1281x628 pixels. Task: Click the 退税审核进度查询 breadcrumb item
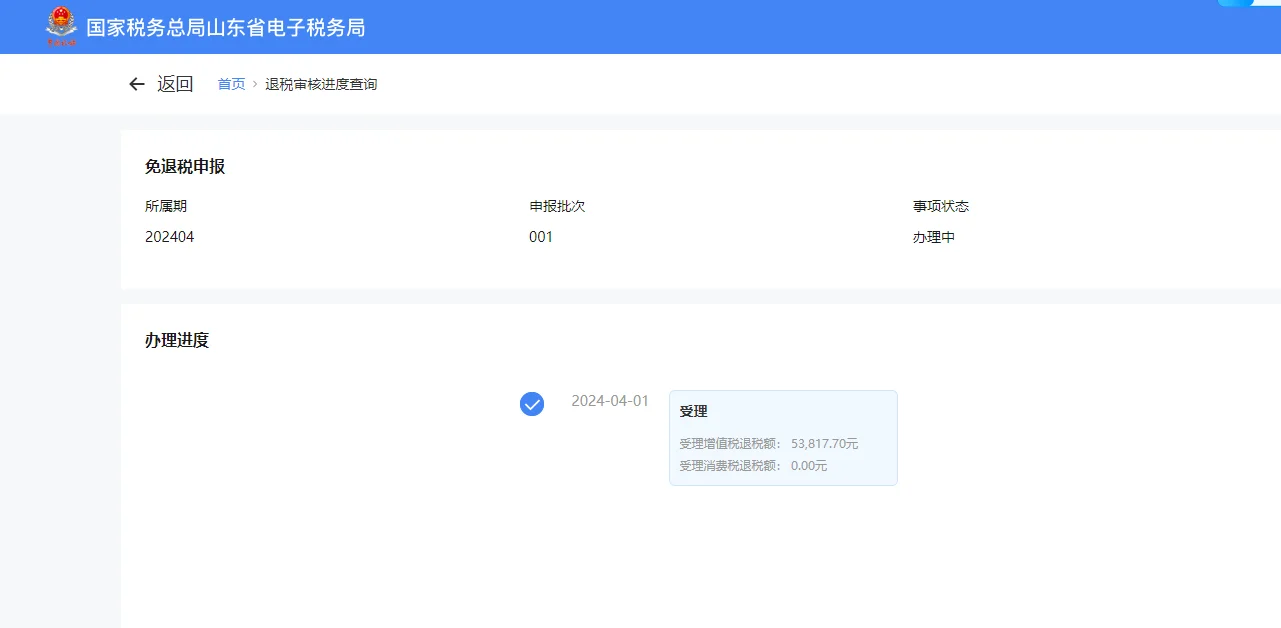pos(320,84)
